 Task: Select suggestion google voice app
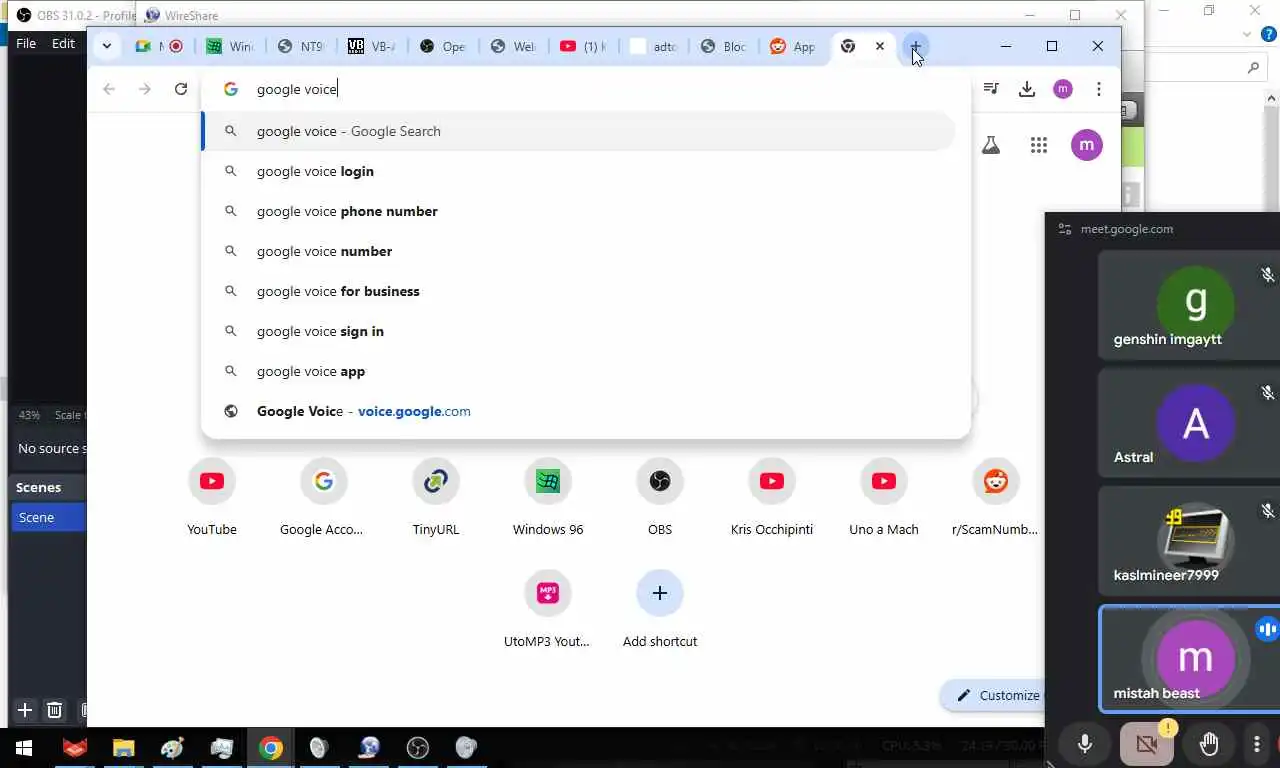click(x=580, y=371)
